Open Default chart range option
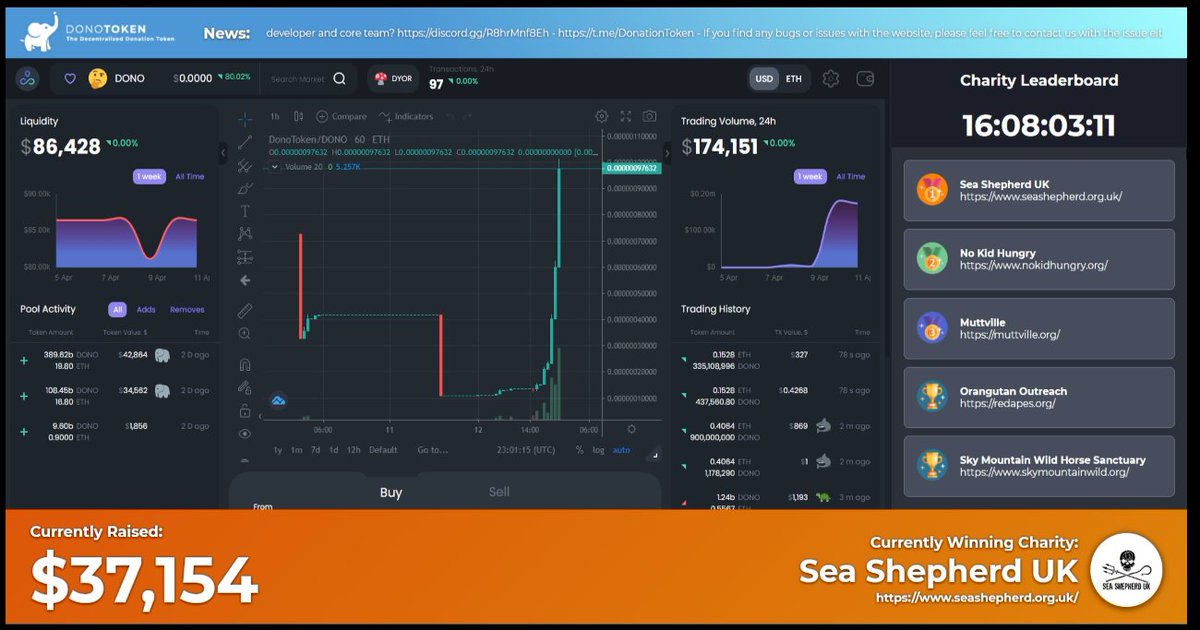 click(x=383, y=450)
